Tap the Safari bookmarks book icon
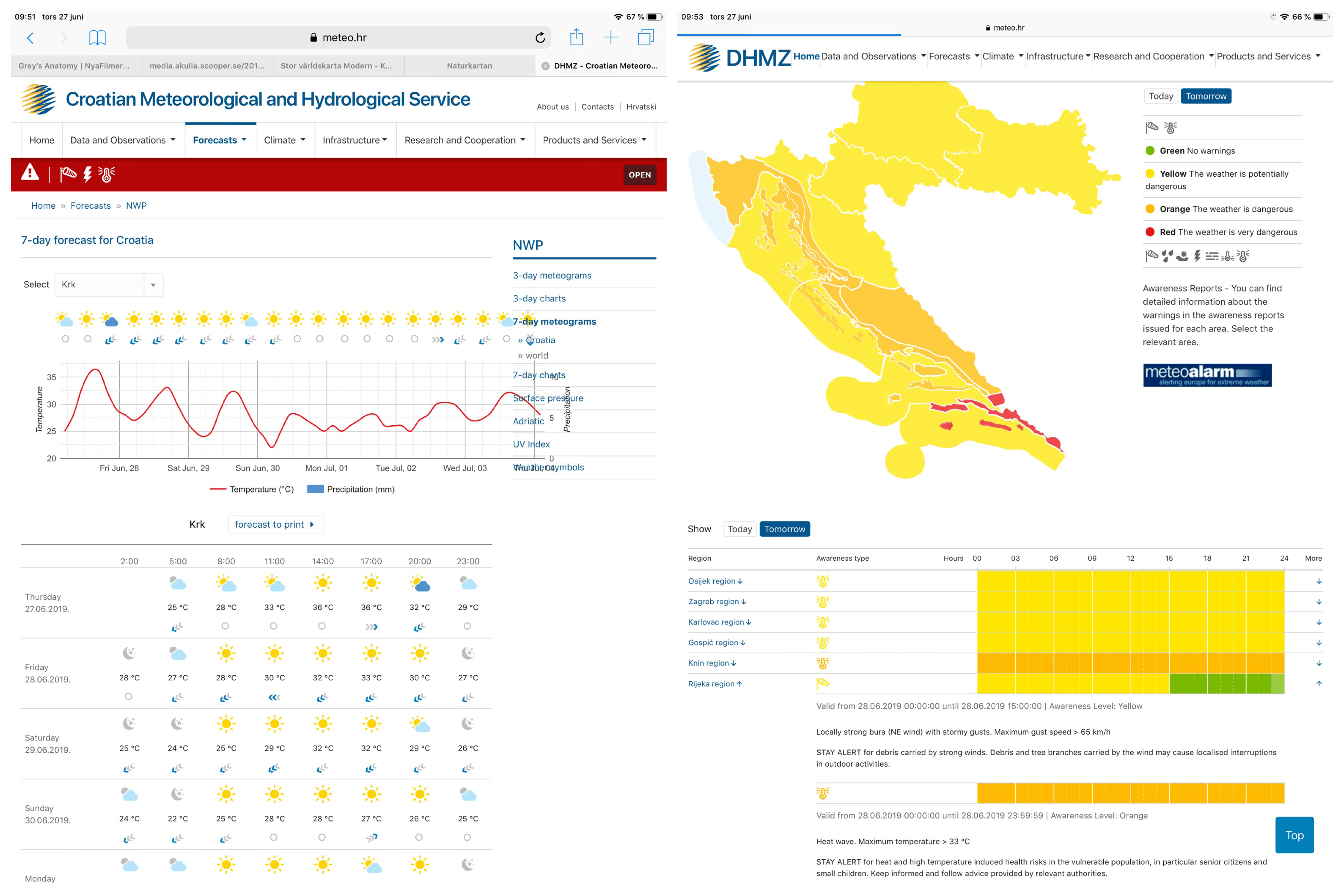 point(97,38)
